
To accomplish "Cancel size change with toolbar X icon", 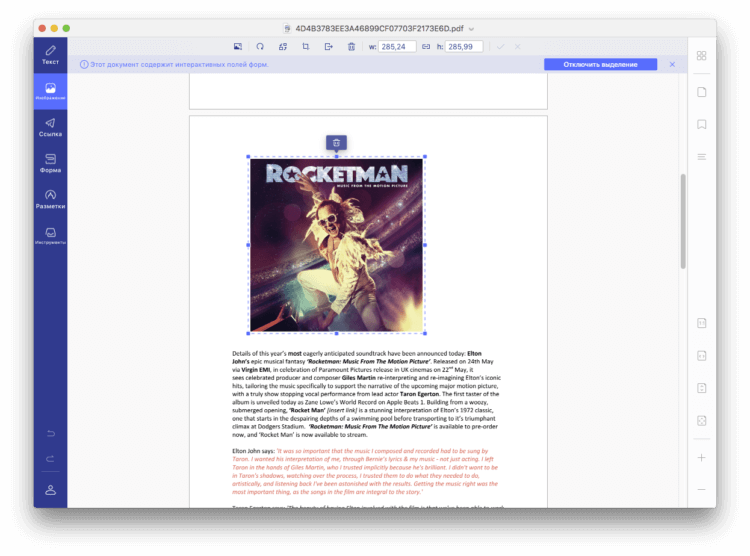I will 518,46.
